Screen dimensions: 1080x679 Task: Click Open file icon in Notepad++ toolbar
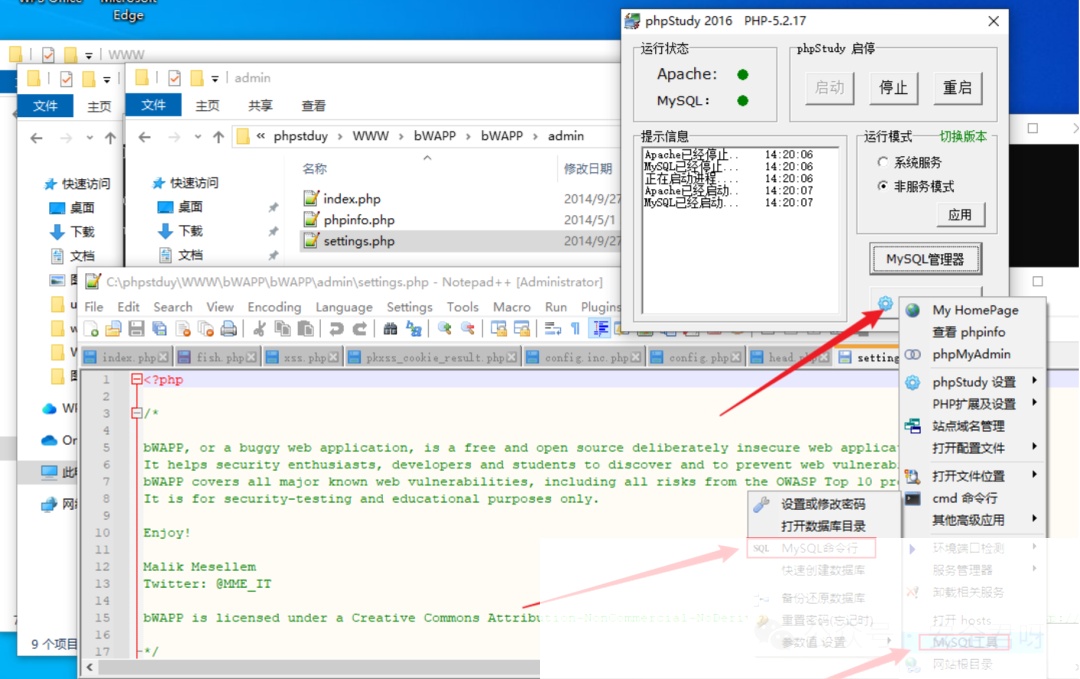pos(113,328)
